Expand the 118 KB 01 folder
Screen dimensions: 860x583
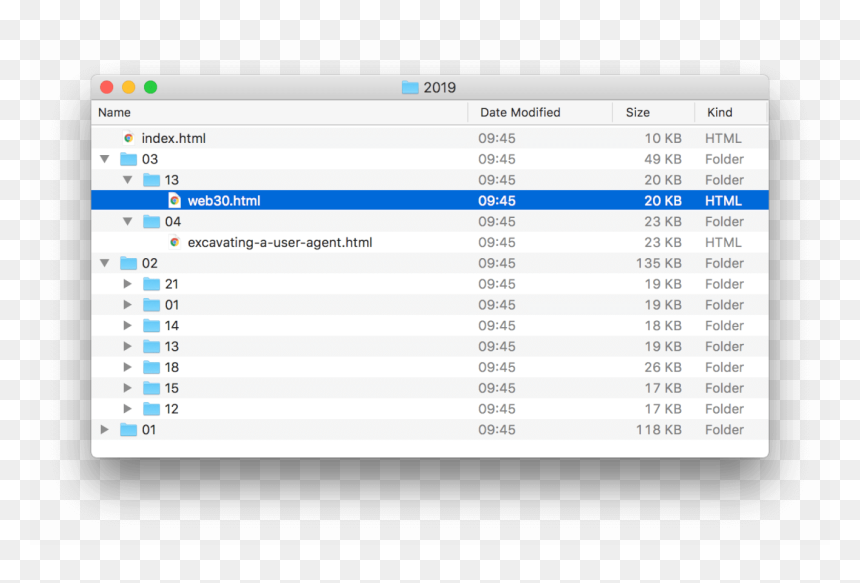tap(105, 430)
